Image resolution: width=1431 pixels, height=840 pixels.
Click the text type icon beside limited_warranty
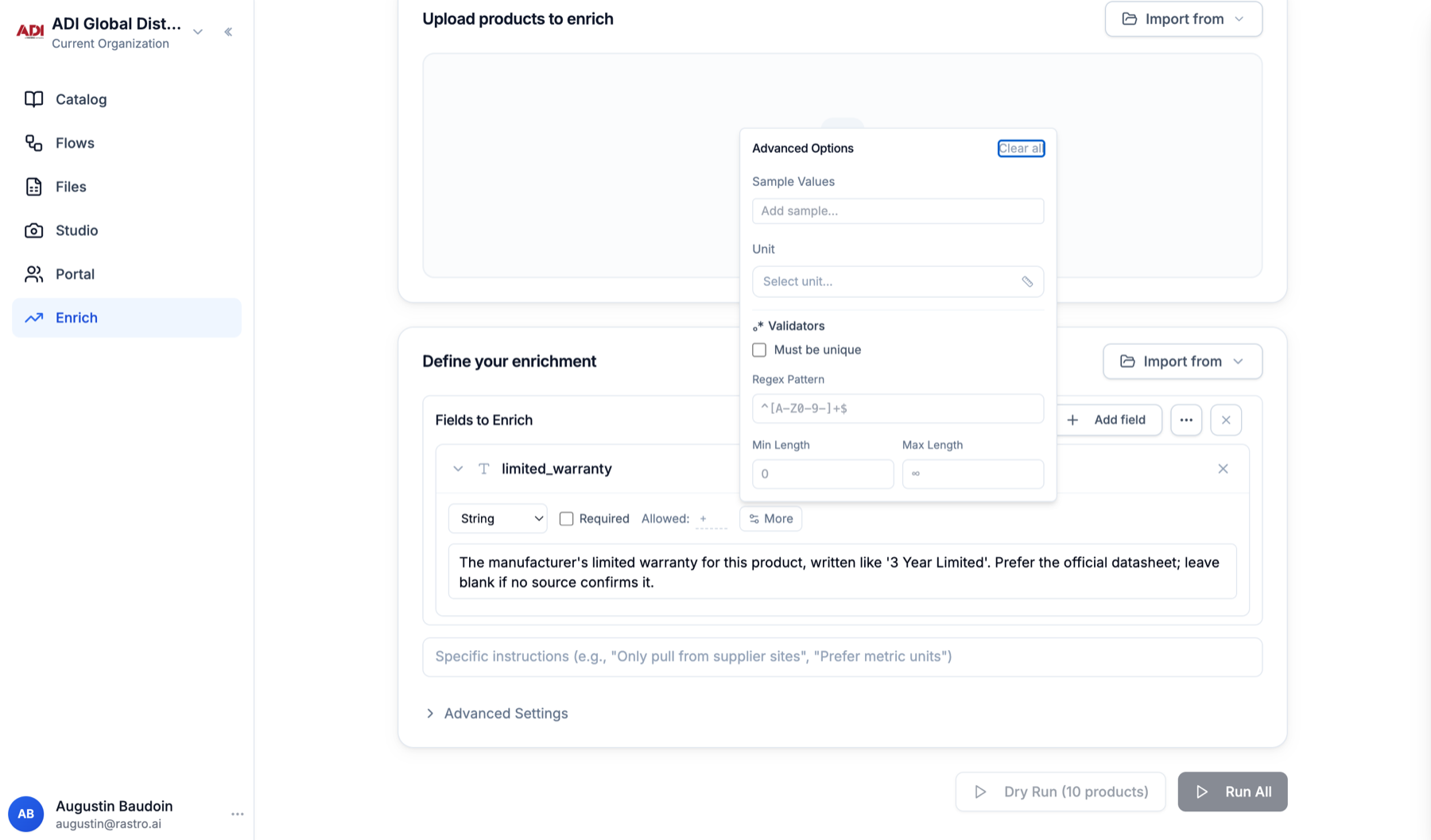pos(483,469)
